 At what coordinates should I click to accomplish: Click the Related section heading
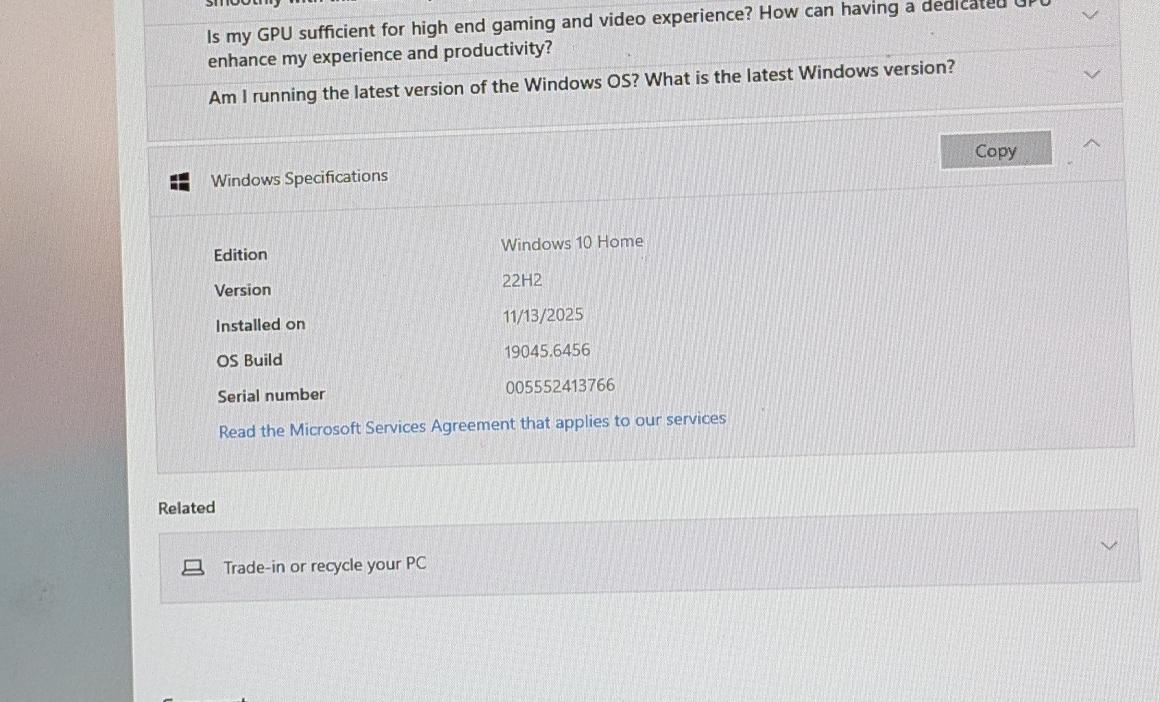pos(187,508)
